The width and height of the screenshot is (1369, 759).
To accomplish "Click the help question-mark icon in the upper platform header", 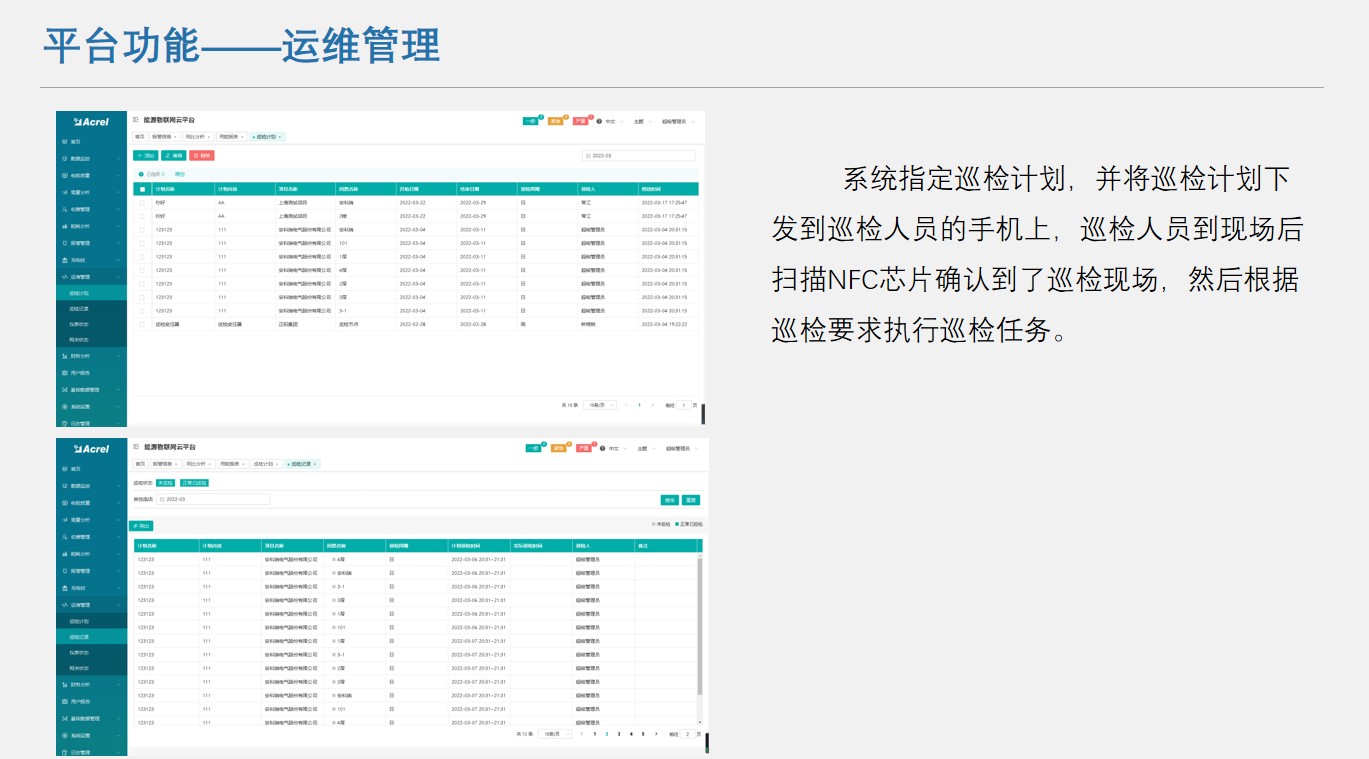I will [x=599, y=121].
